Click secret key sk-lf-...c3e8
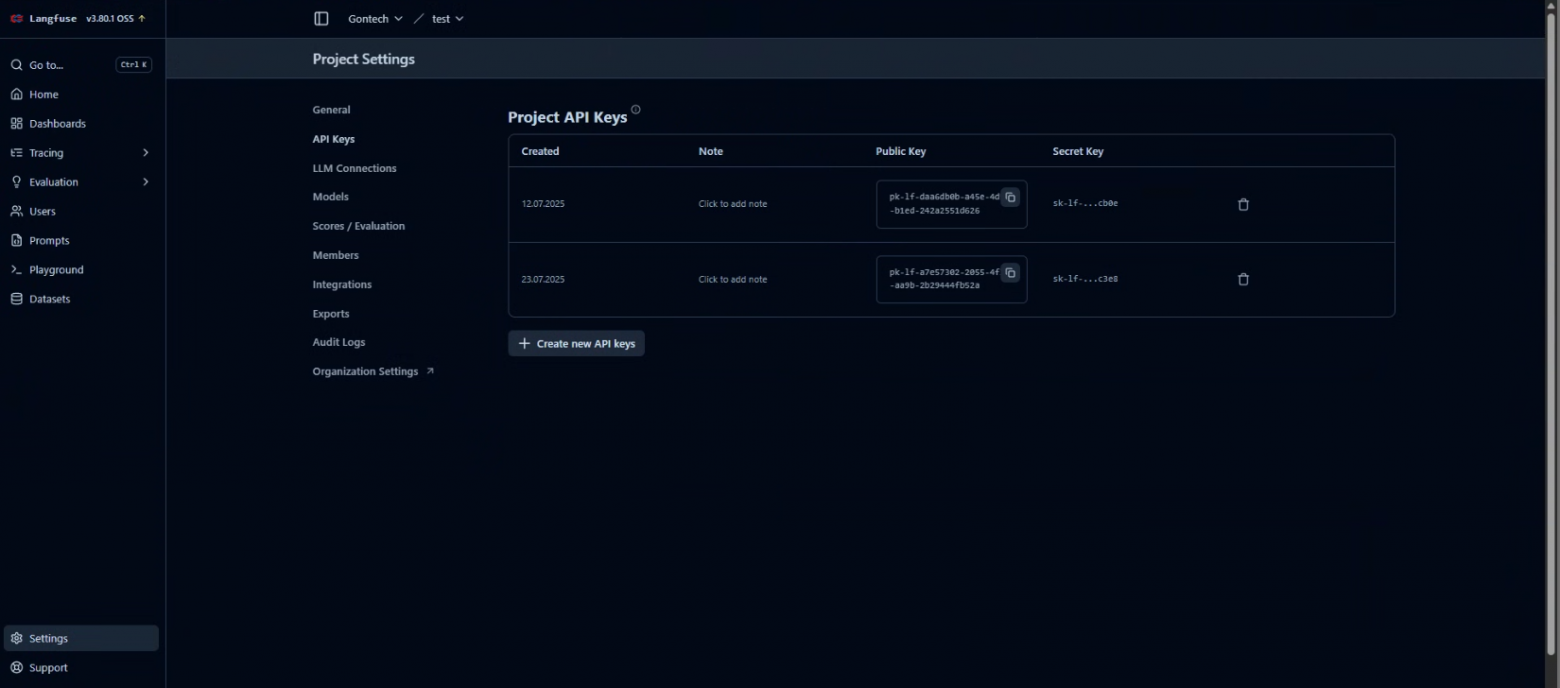1560x688 pixels. 1085,279
